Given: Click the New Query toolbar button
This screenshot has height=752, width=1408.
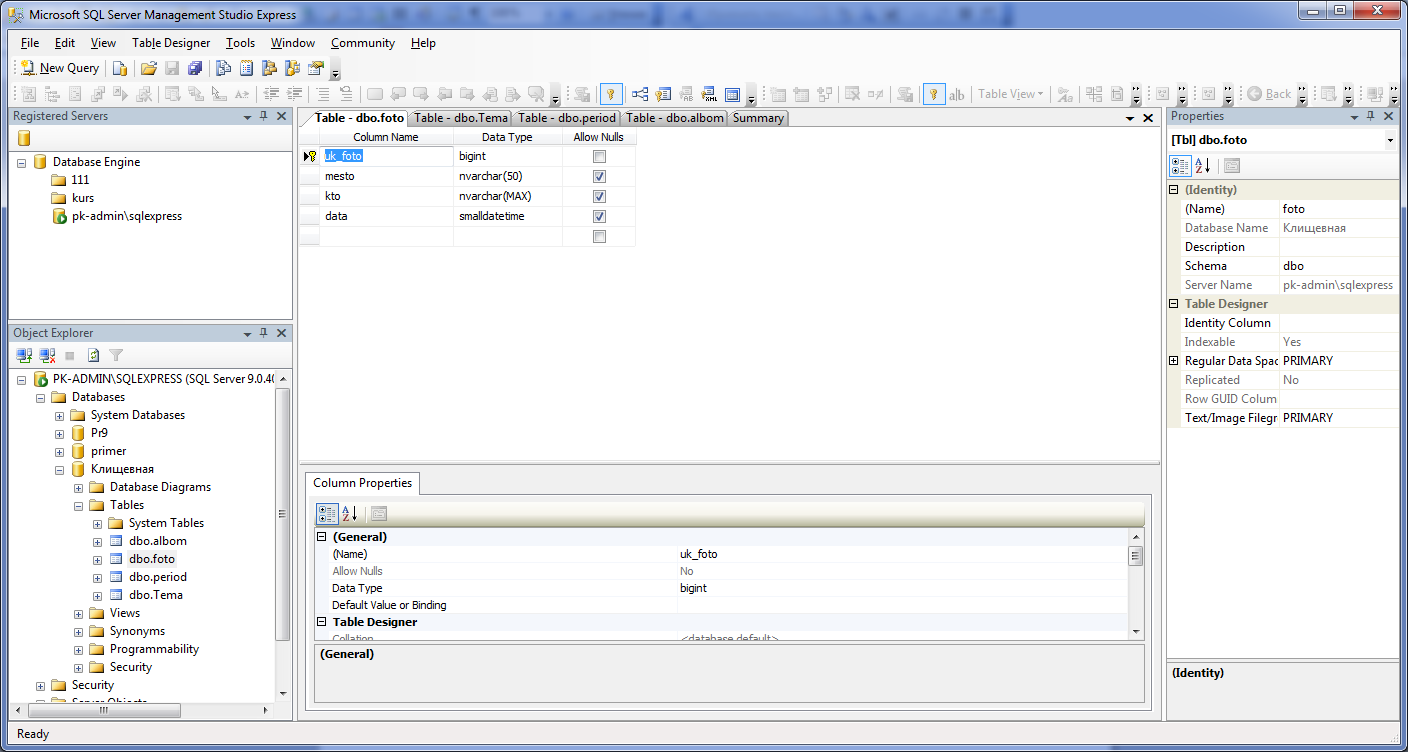Looking at the screenshot, I should [x=60, y=68].
